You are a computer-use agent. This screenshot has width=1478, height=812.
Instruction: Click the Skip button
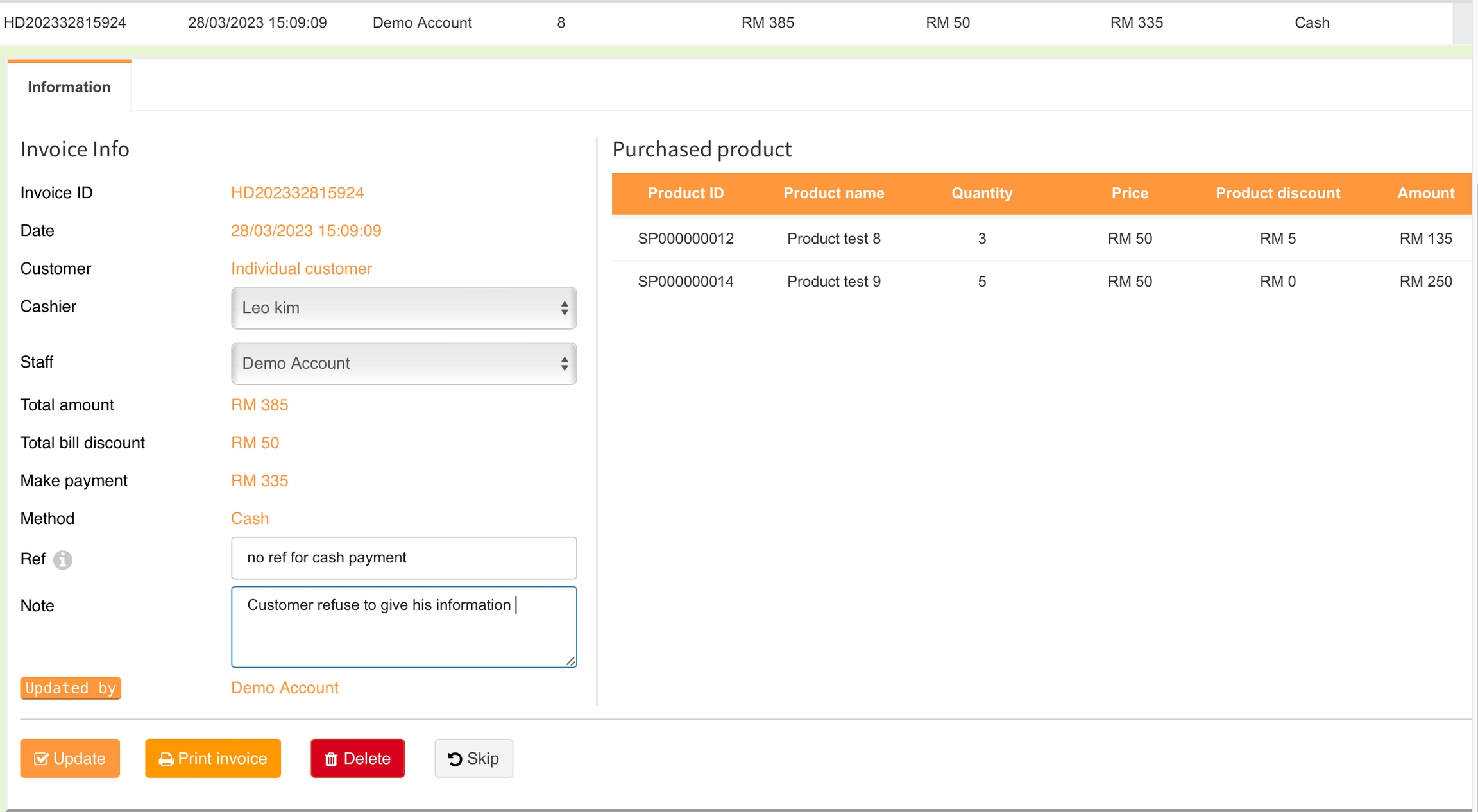click(473, 758)
